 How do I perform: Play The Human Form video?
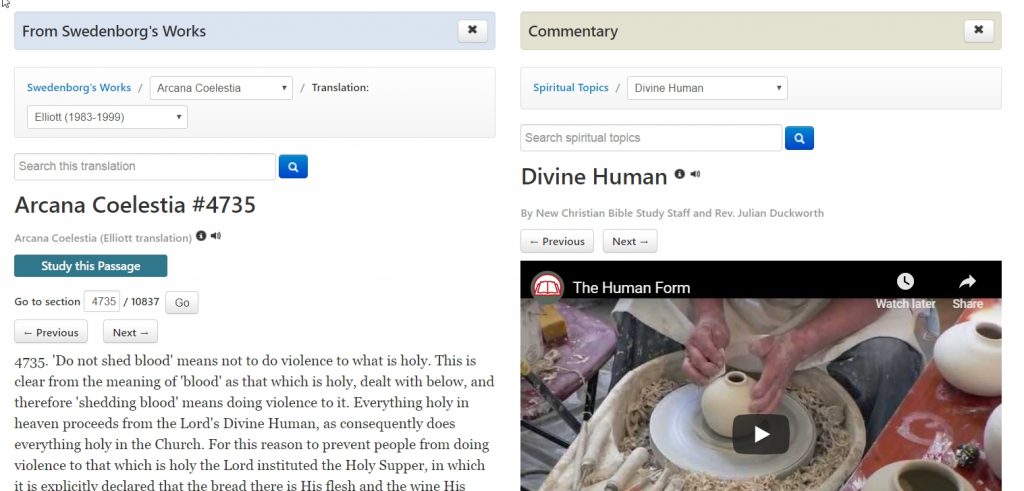pyautogui.click(x=760, y=434)
